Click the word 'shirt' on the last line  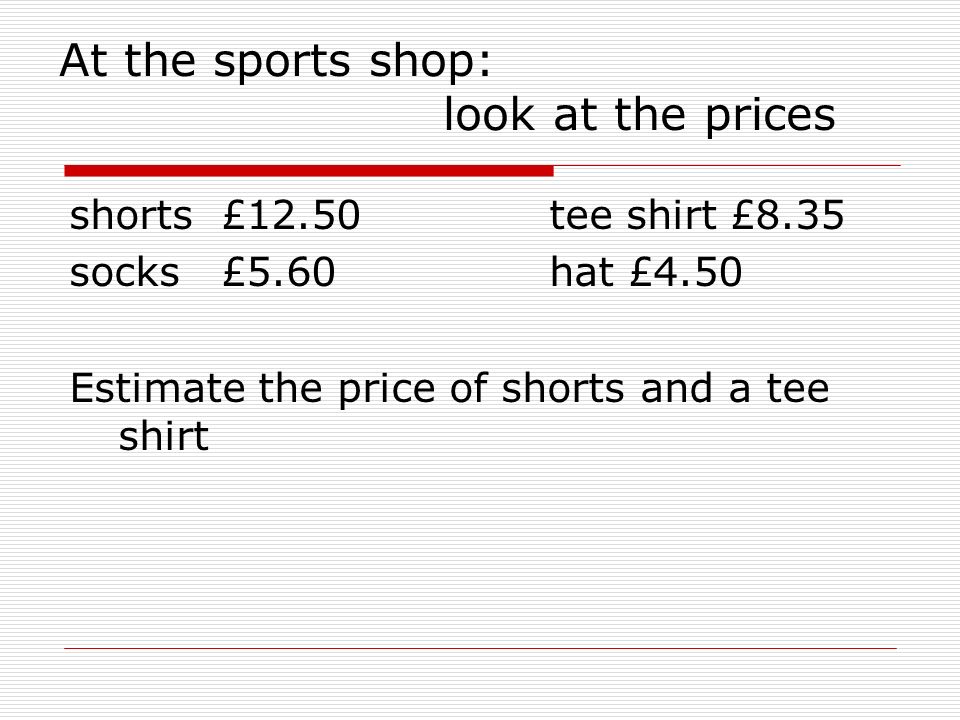[x=163, y=436]
